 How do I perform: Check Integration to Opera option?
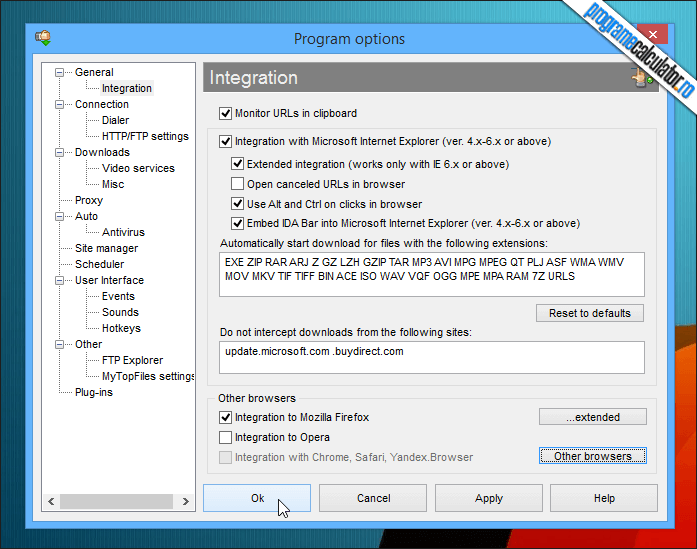(225, 437)
